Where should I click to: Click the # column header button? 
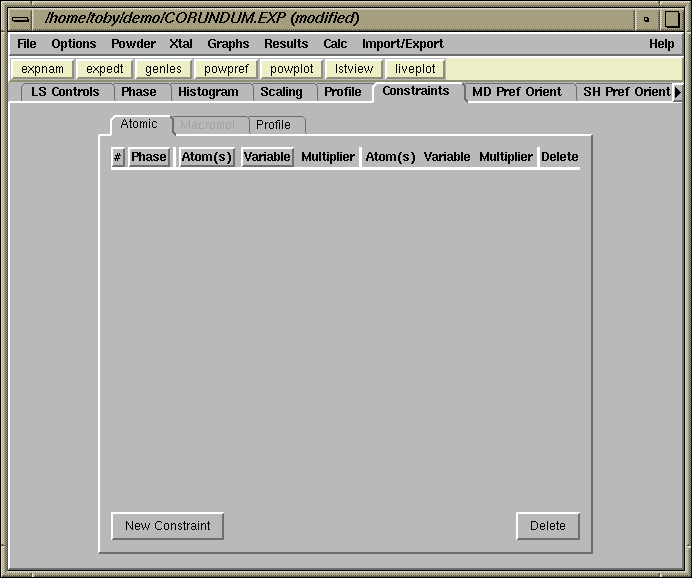click(117, 157)
